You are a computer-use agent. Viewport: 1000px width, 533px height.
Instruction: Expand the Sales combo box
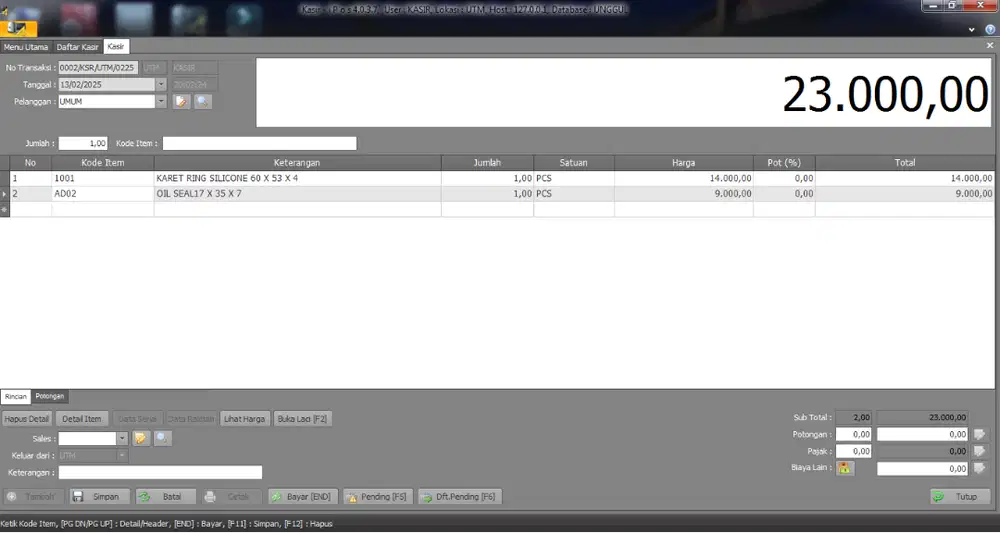coord(123,438)
